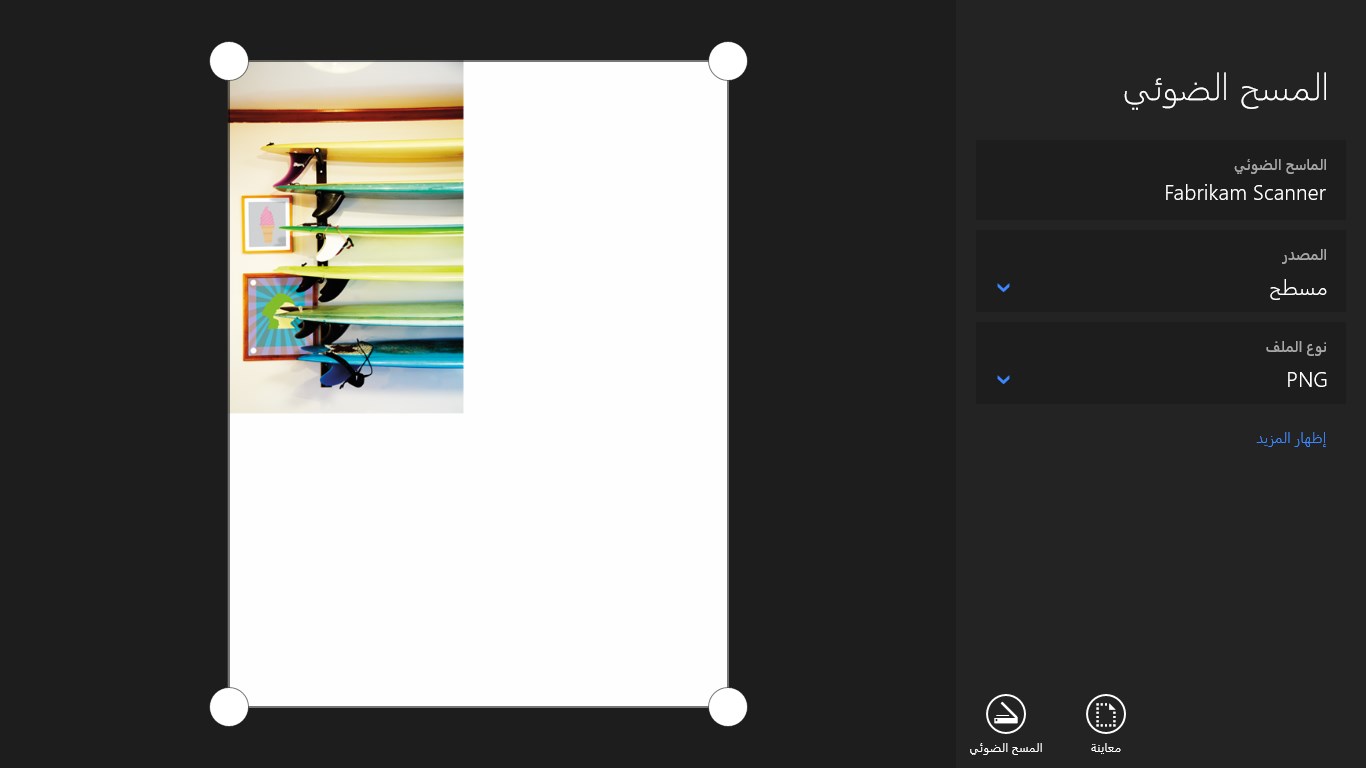This screenshot has height=768, width=1366.
Task: Click the المسح الضوئي label under the scan icon
Action: (1006, 748)
